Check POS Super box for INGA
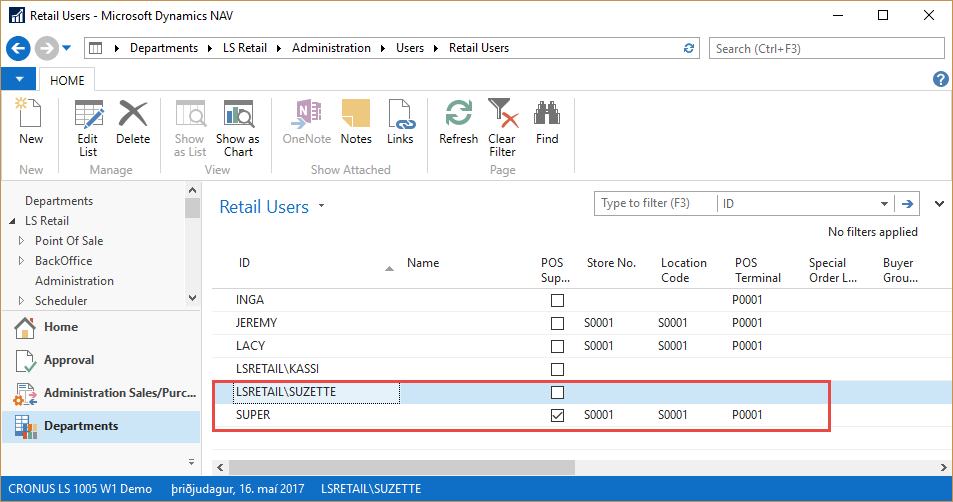Viewport: 953px width, 502px height. [x=558, y=300]
